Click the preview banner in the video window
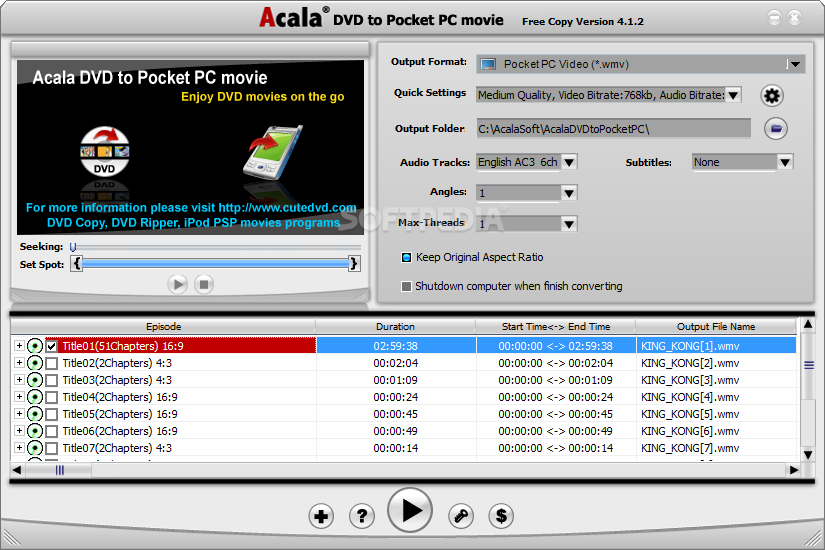 tap(190, 147)
